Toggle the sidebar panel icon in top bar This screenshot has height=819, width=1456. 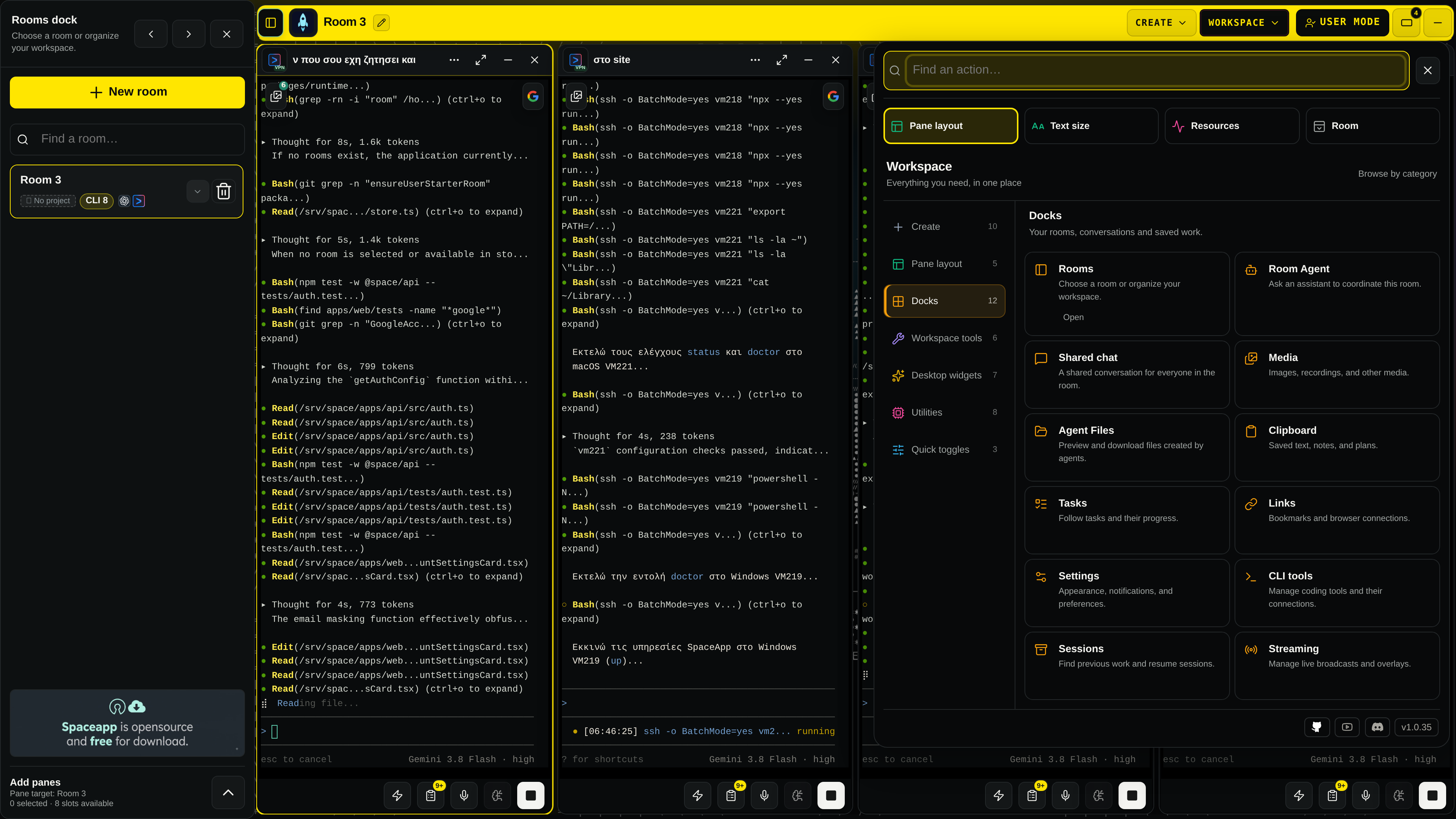point(271,23)
